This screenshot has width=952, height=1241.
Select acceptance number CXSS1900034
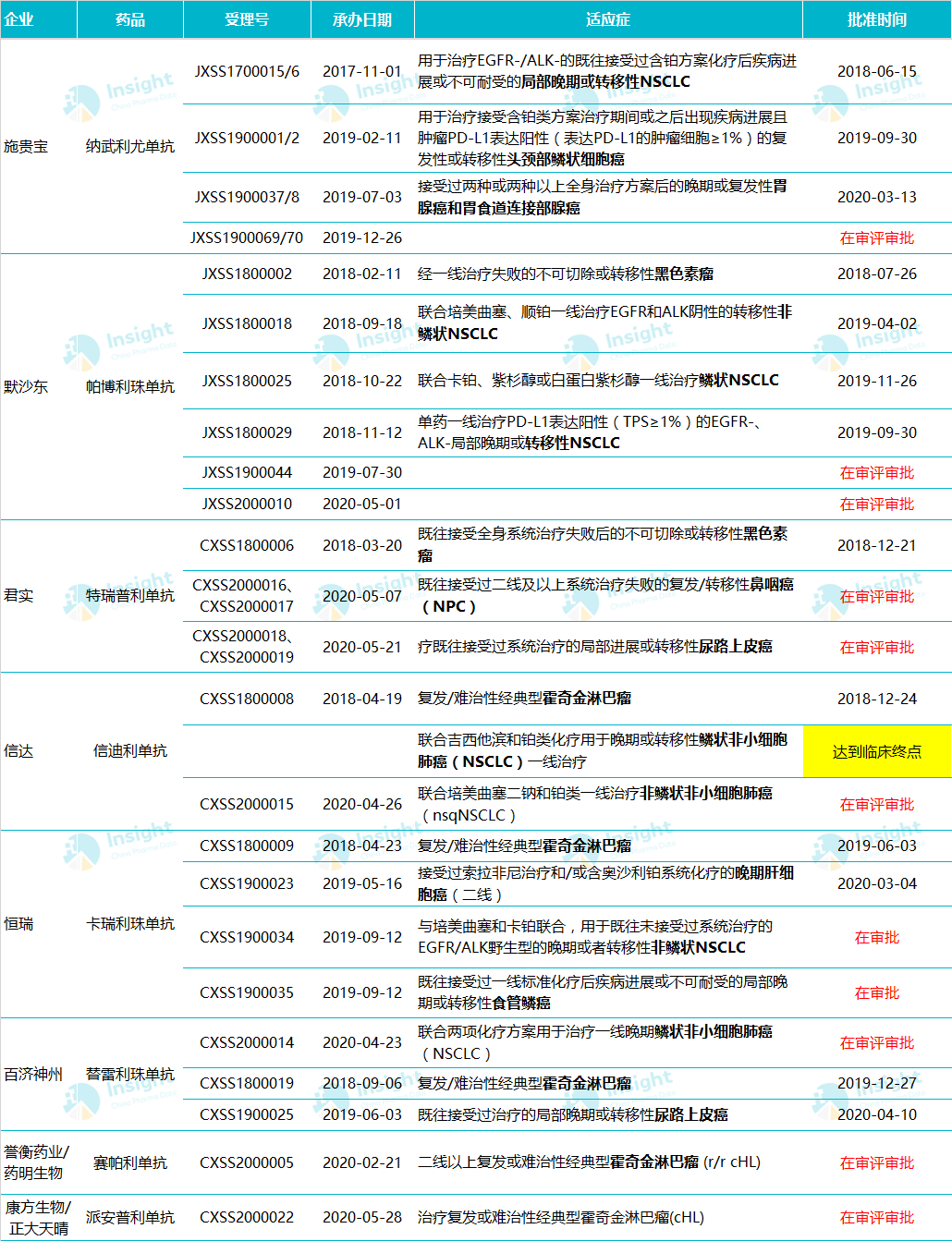click(247, 937)
